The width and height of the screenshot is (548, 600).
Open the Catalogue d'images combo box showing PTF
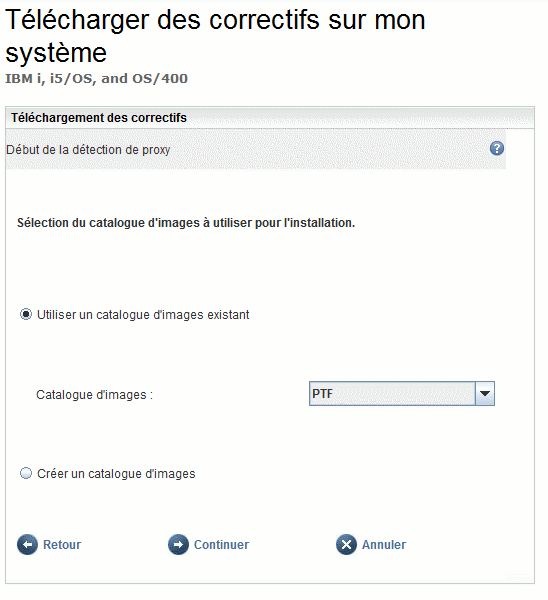coord(402,393)
